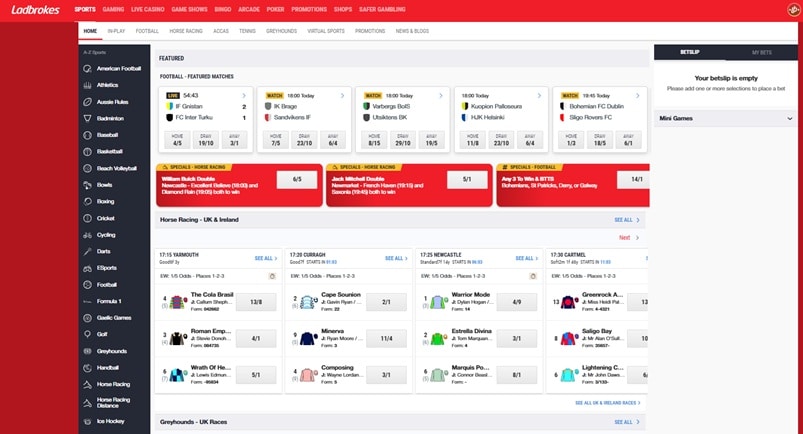This screenshot has width=803, height=434.
Task: Select Minerva 11/4 odds
Action: click(x=387, y=339)
